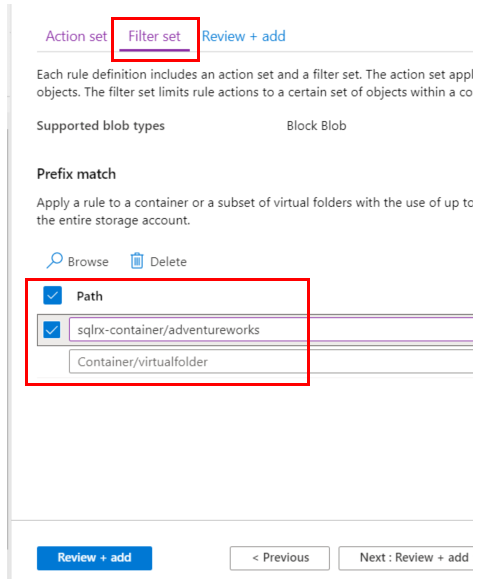Click the Browse text label
Viewport: 504px width, 582px height.
88,262
